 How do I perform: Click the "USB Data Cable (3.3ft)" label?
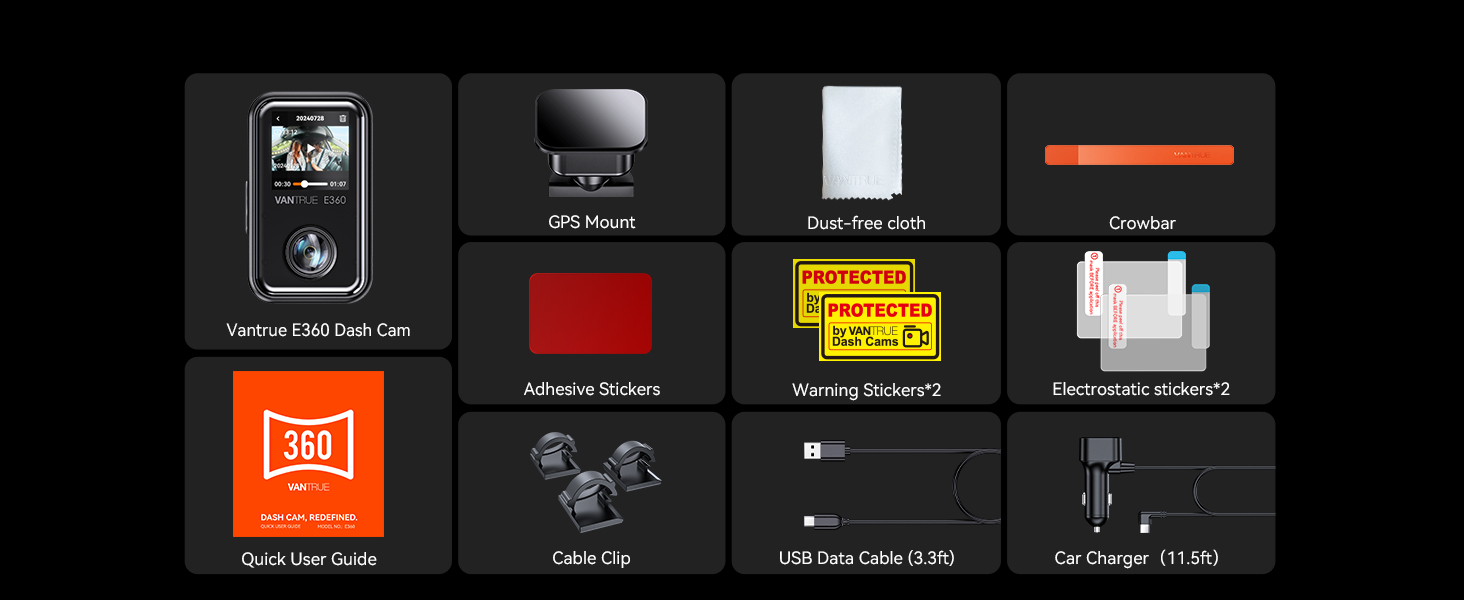point(866,558)
